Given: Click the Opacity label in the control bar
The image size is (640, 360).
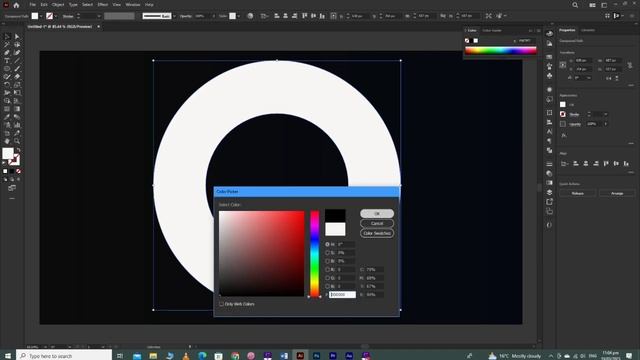Looking at the screenshot, I should (x=185, y=16).
